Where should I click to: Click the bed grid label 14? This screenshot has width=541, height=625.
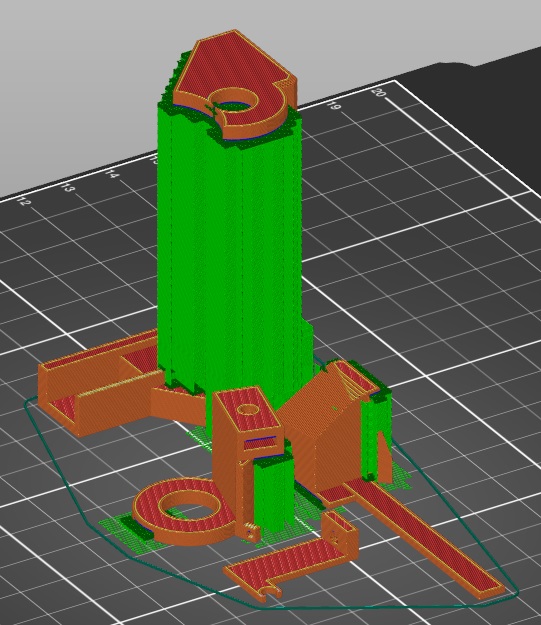tap(111, 174)
